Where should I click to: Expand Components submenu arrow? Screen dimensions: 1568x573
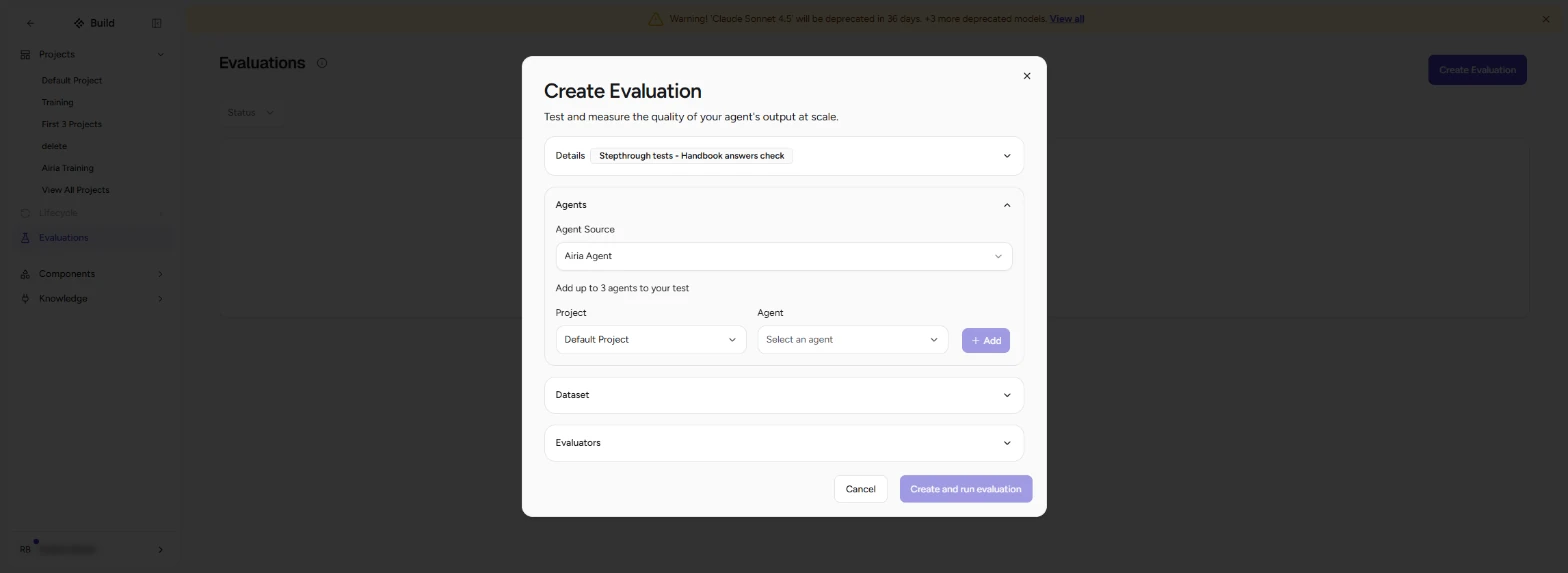click(160, 274)
